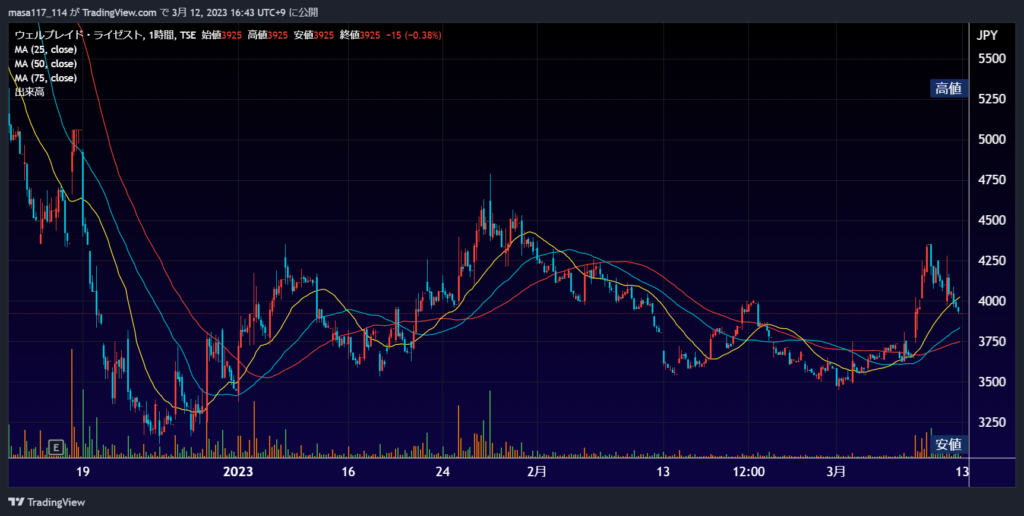Click the TradingView logo at bottom
The image size is (1024, 516).
pos(46,502)
